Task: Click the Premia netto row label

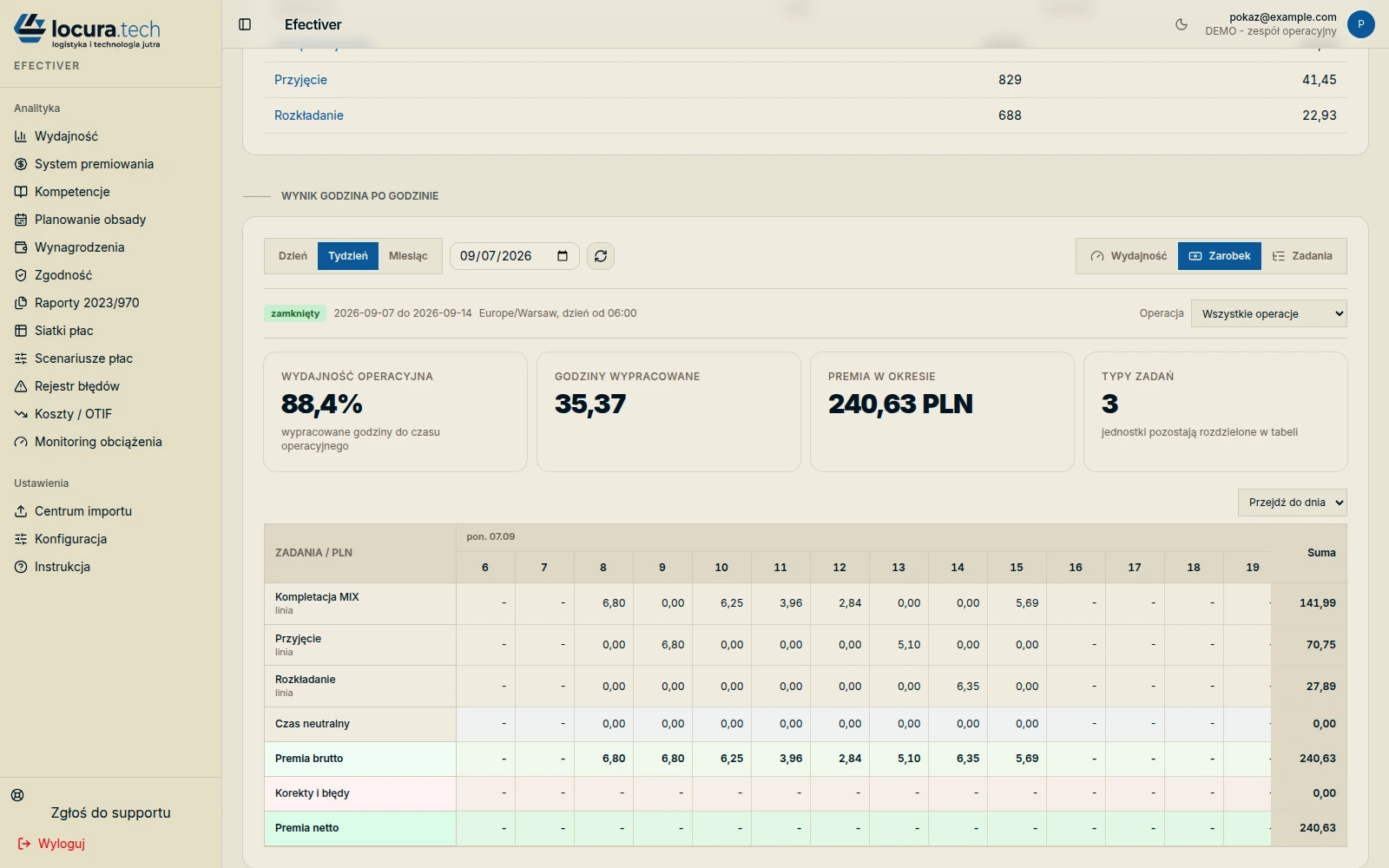Action: (x=307, y=828)
